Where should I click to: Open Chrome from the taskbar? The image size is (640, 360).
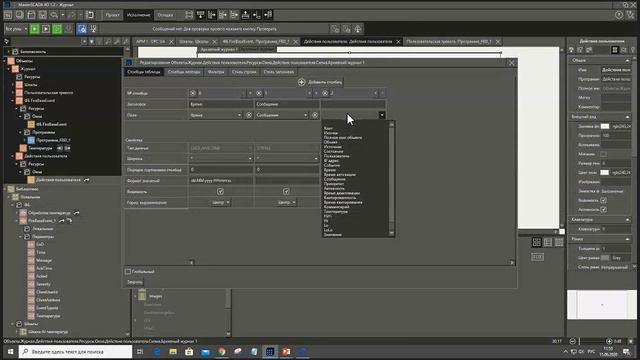(222, 351)
